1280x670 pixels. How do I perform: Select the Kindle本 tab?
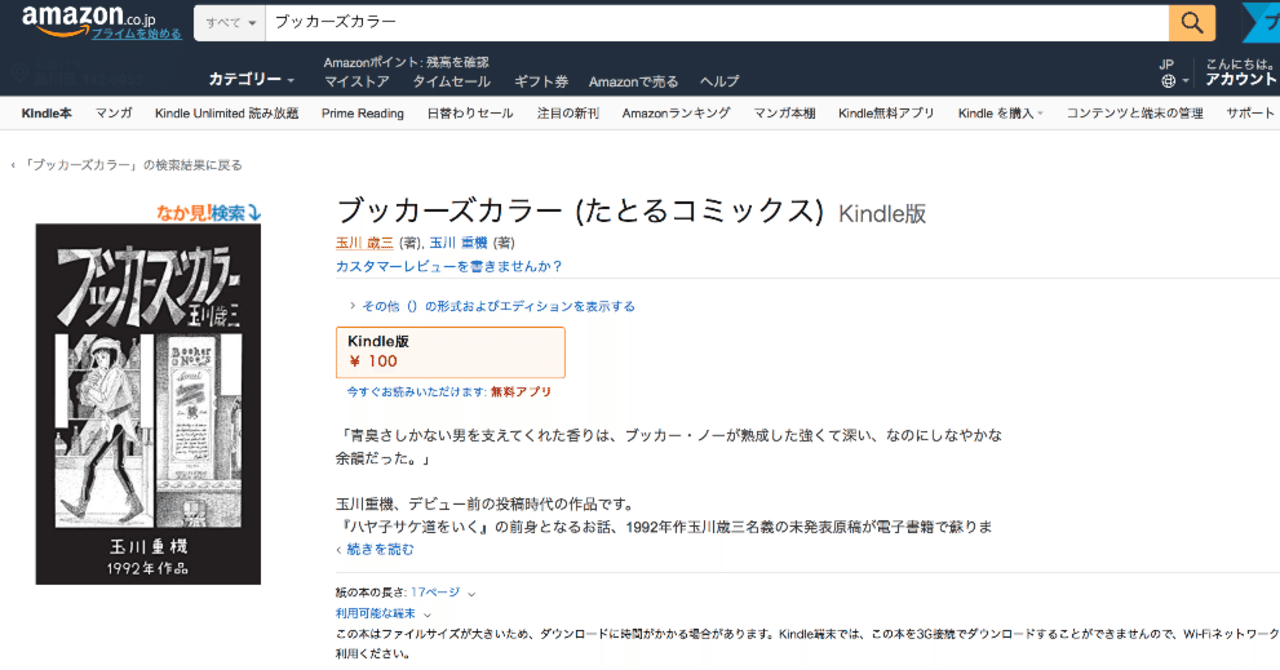click(x=46, y=113)
